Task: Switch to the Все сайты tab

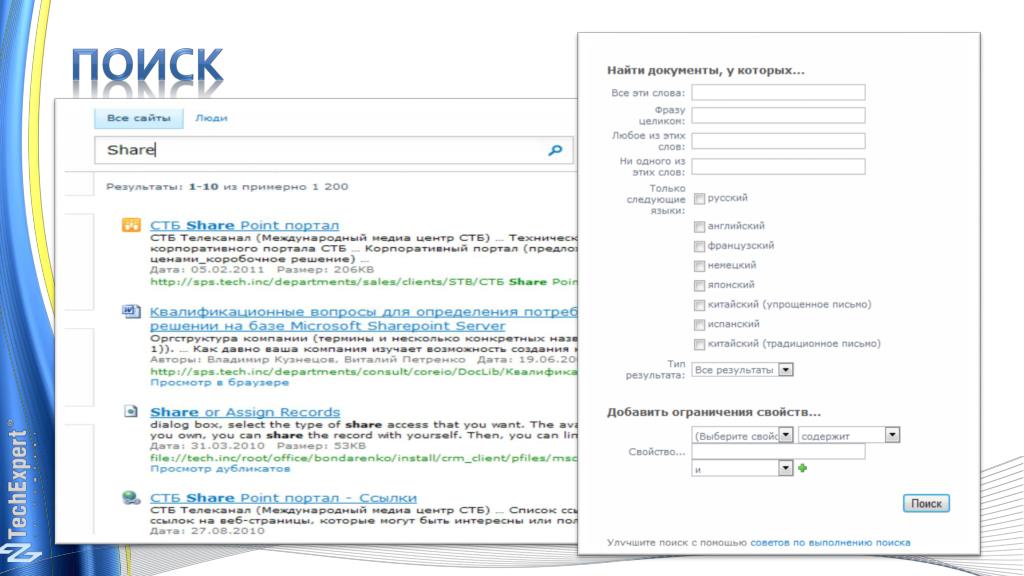Action: [x=138, y=118]
